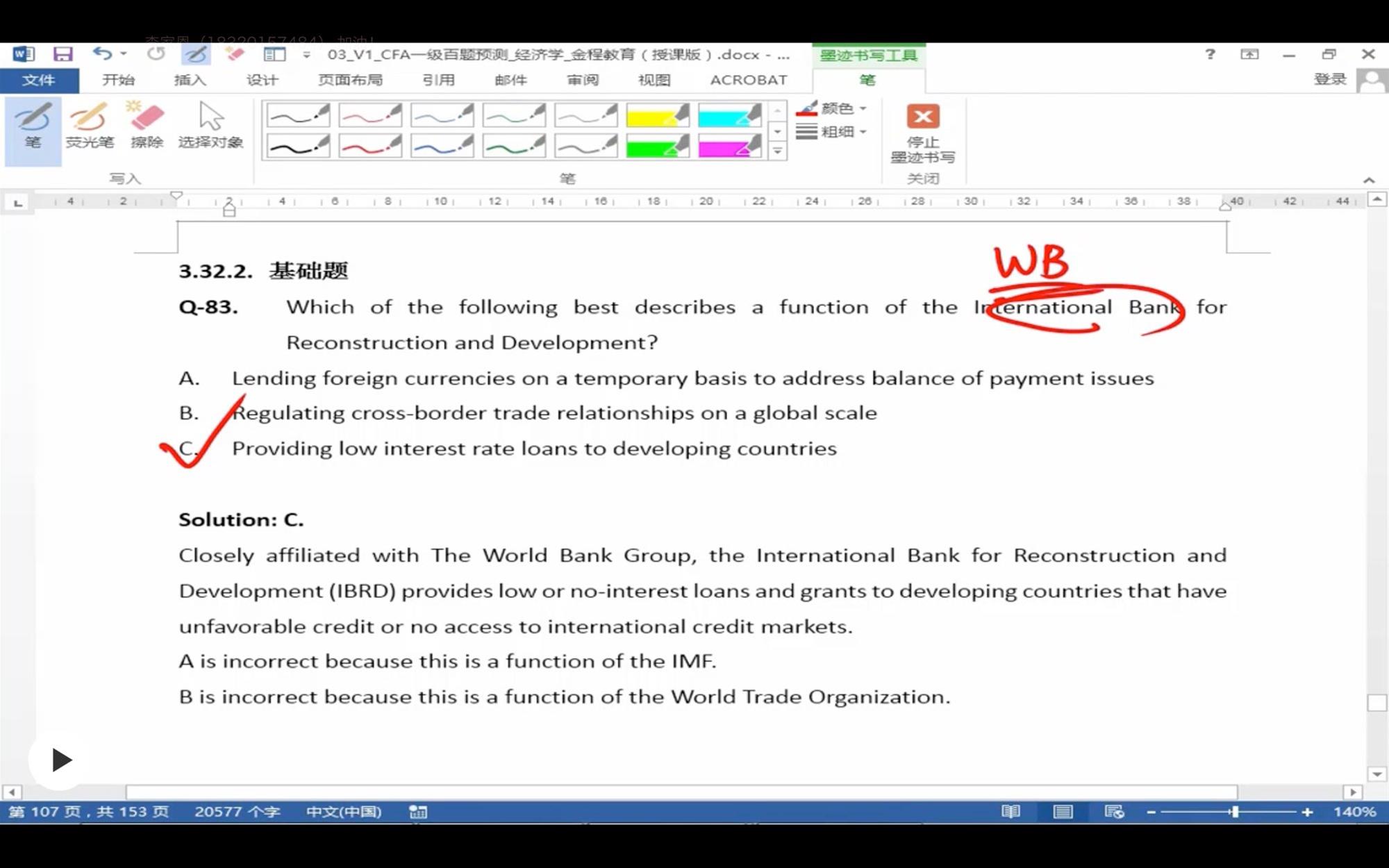Switch to Print Layout view
Image resolution: width=1389 pixels, height=868 pixels.
pyautogui.click(x=1063, y=812)
